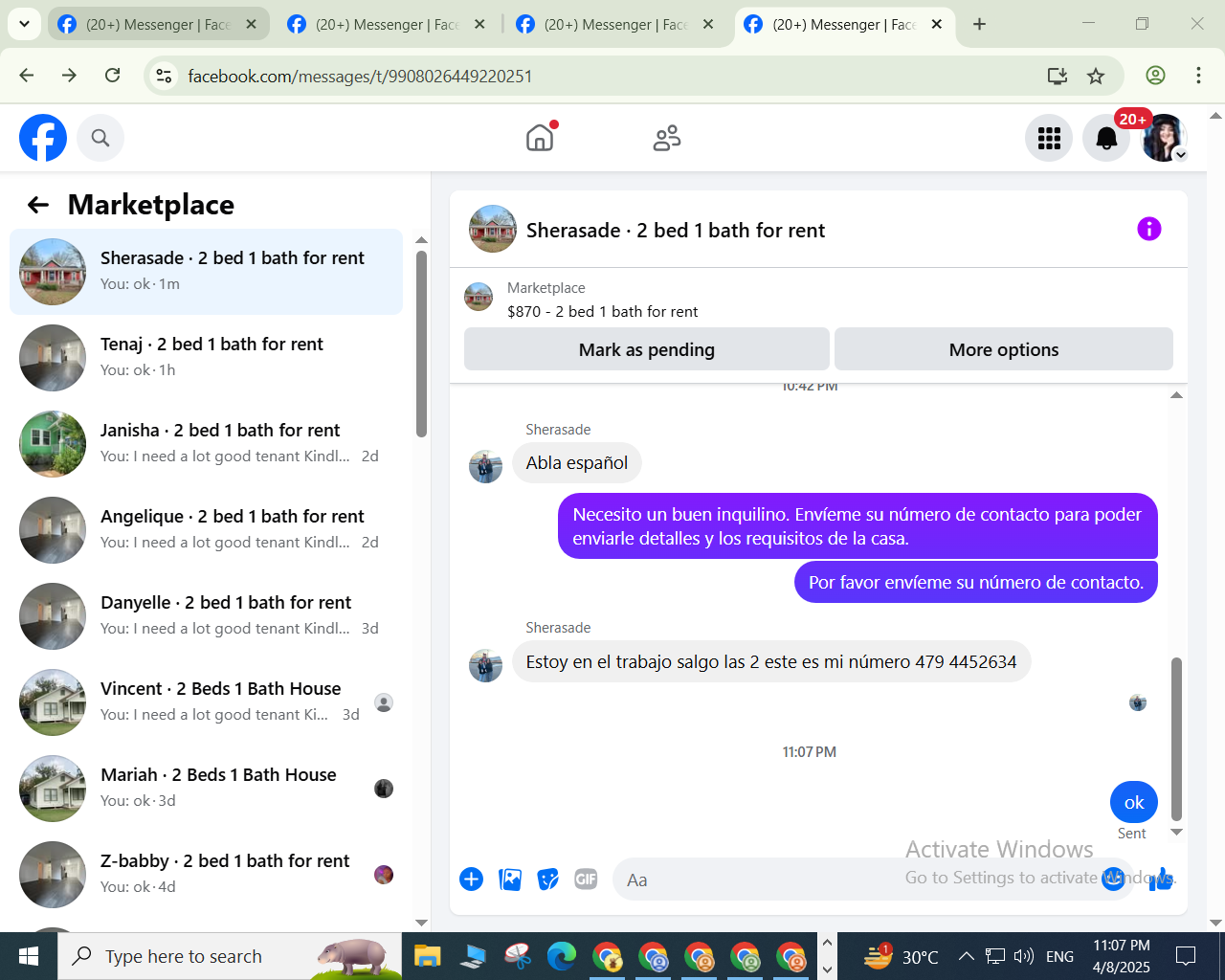
Task: Open Angelique 2 bed 1 bath conversation
Action: (206, 529)
